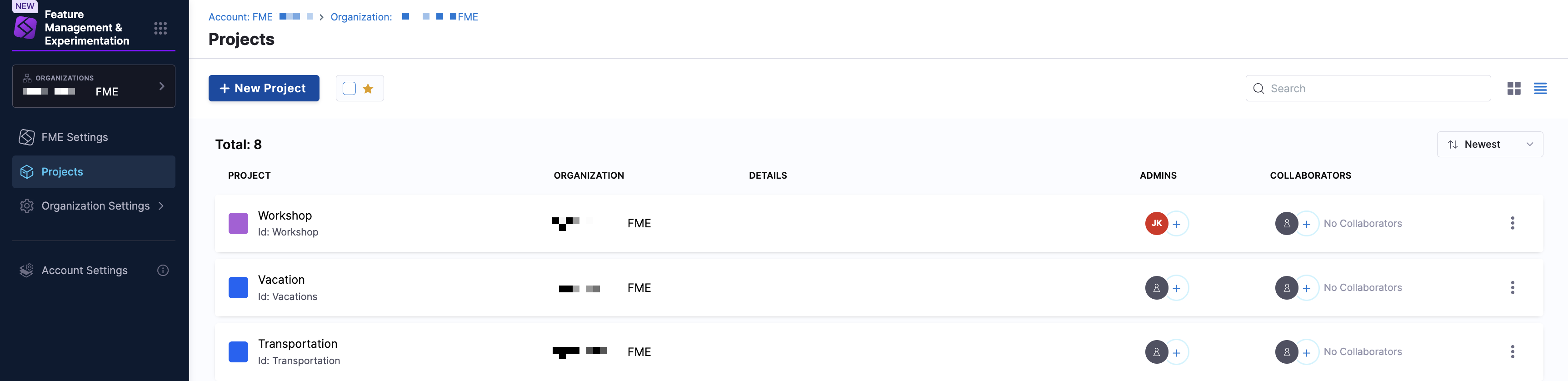This screenshot has width=1568, height=381.
Task: Open the Newest sort dropdown
Action: (1489, 144)
